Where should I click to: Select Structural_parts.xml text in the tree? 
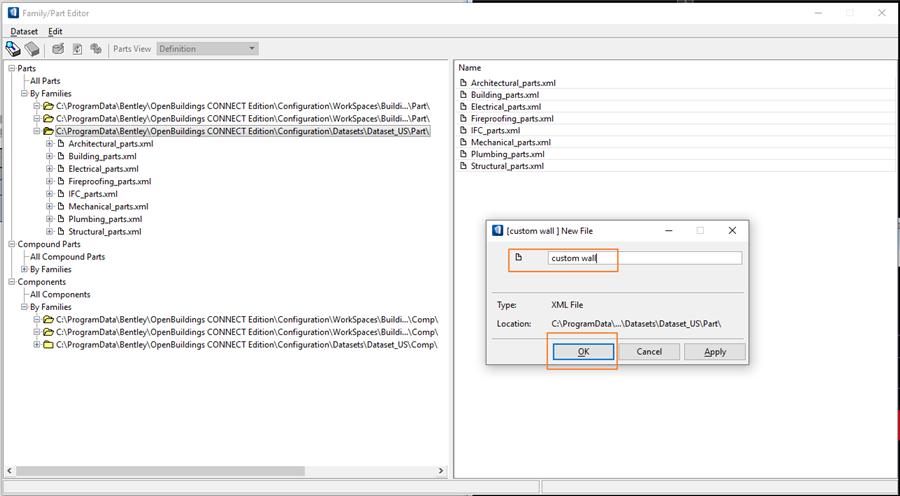(x=104, y=231)
